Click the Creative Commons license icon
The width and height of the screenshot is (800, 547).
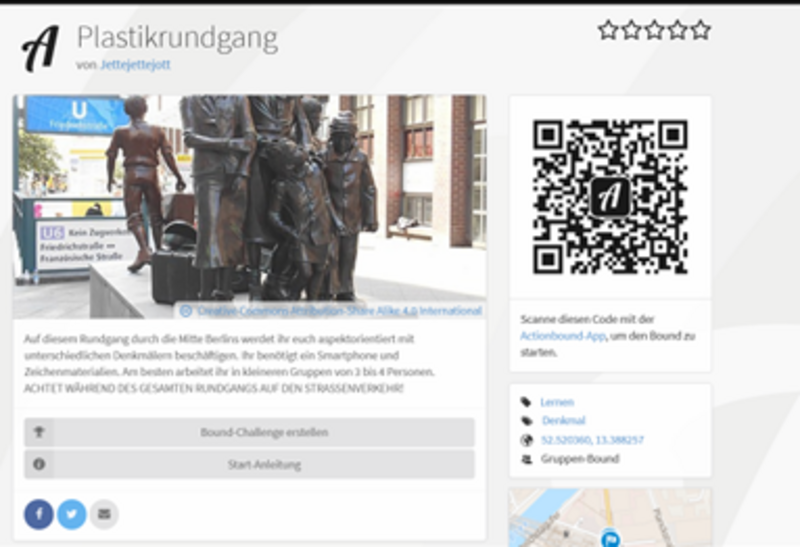pyautogui.click(x=185, y=311)
